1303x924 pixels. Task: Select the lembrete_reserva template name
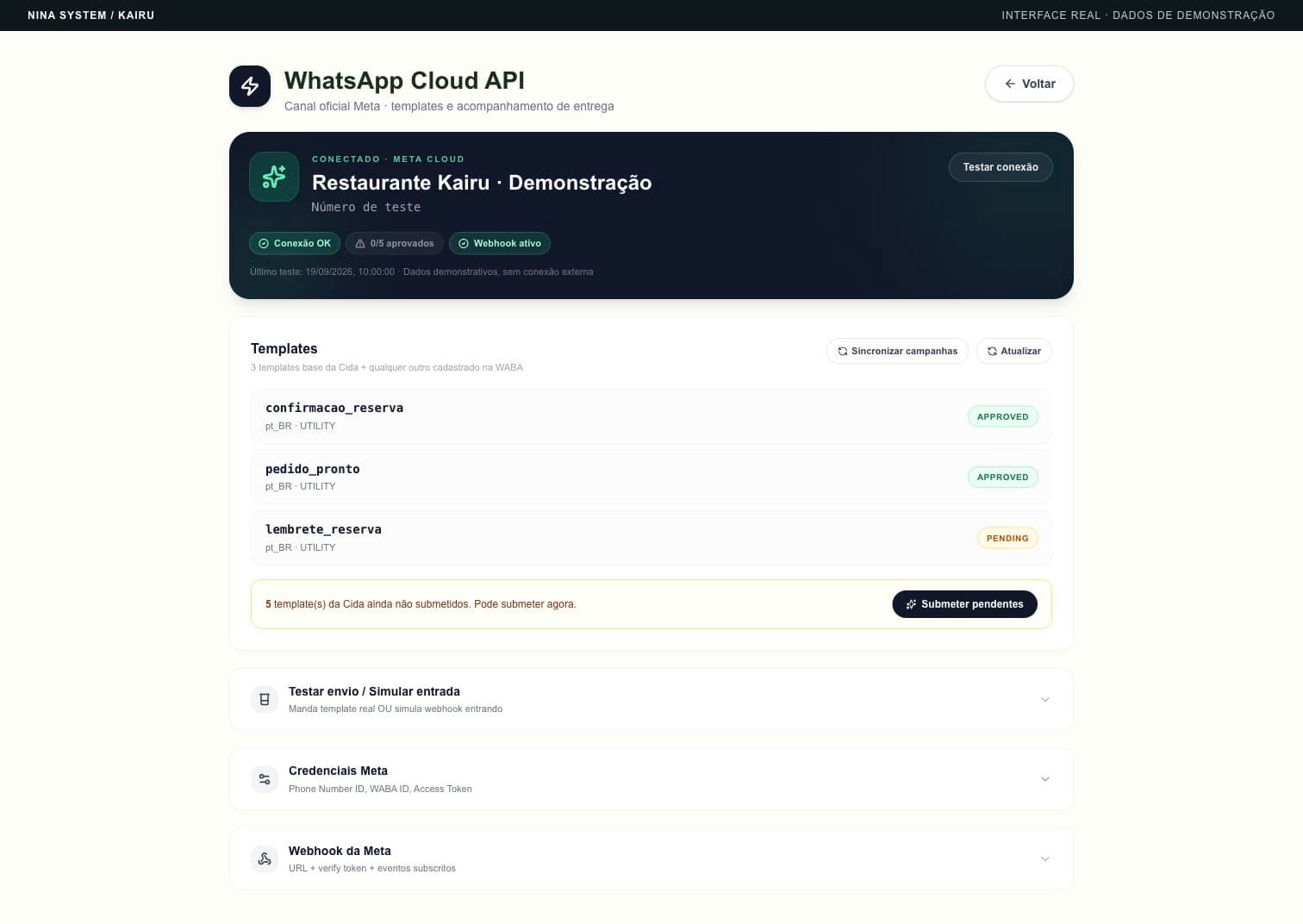point(323,529)
